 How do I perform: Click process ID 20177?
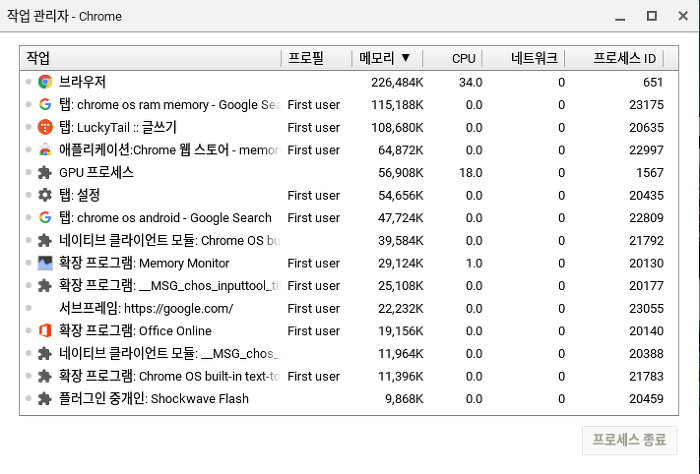click(646, 286)
